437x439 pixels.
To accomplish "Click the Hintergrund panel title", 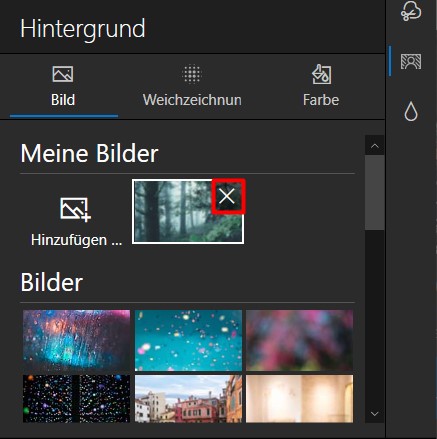I will [83, 29].
